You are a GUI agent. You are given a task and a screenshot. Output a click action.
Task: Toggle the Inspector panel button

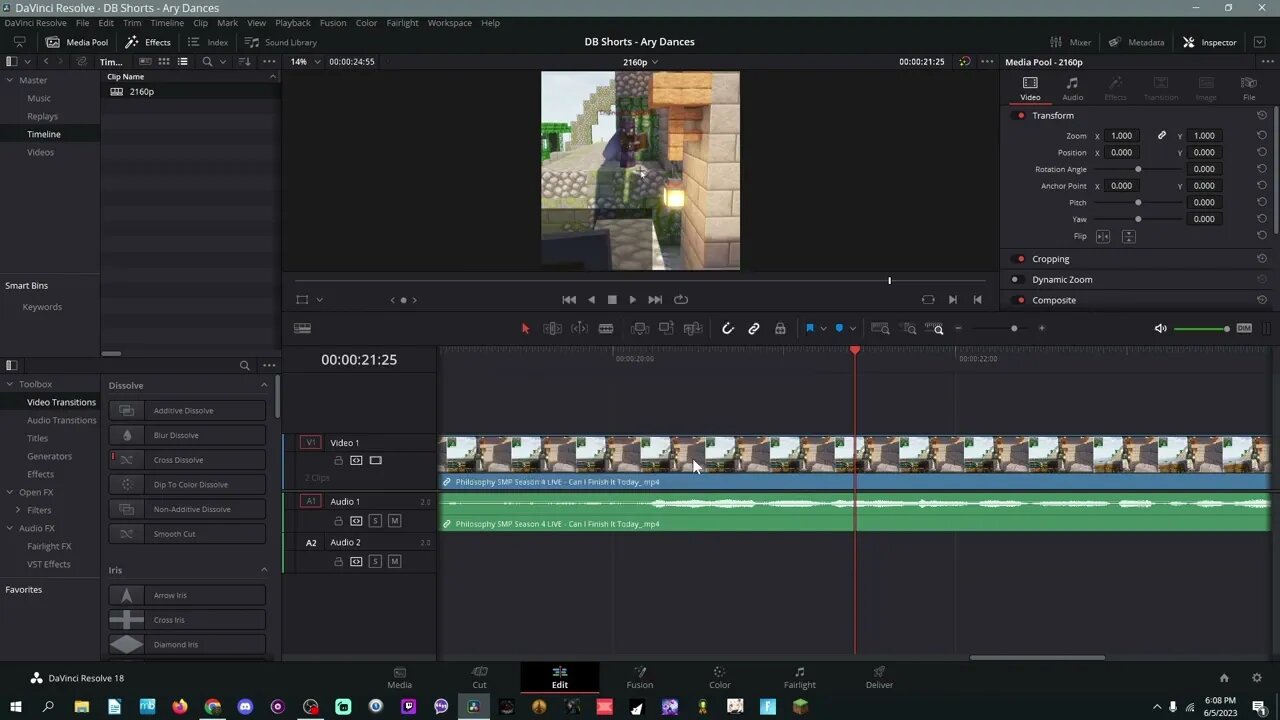point(1210,42)
